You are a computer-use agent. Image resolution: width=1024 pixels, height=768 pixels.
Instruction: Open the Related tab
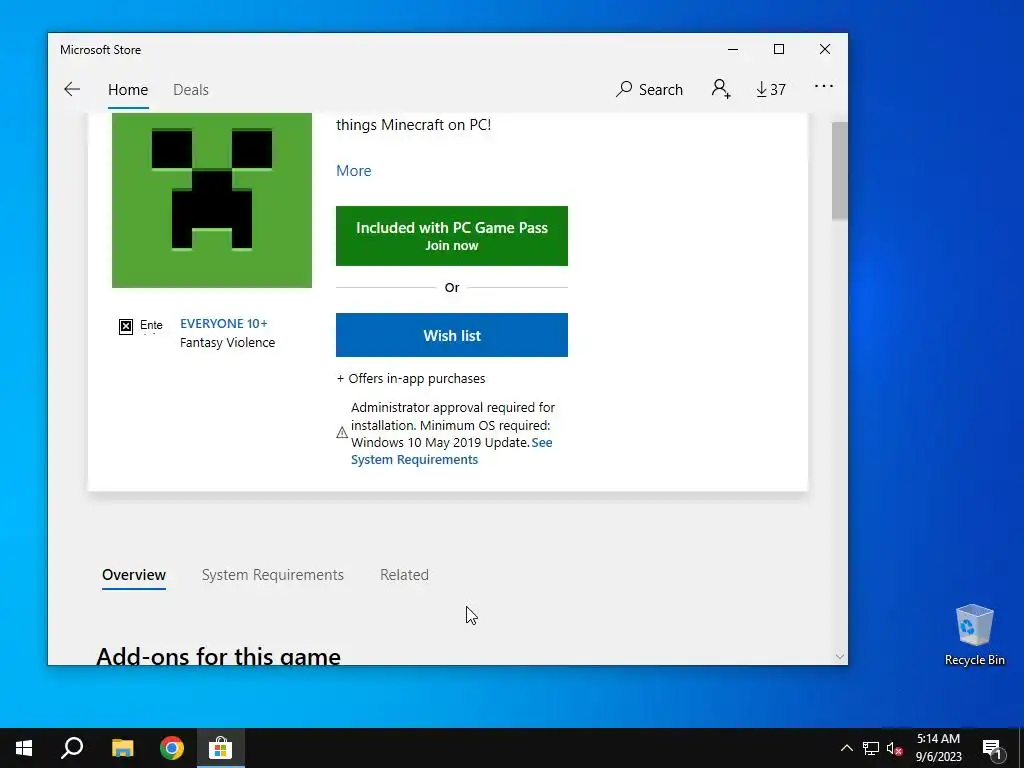point(404,575)
